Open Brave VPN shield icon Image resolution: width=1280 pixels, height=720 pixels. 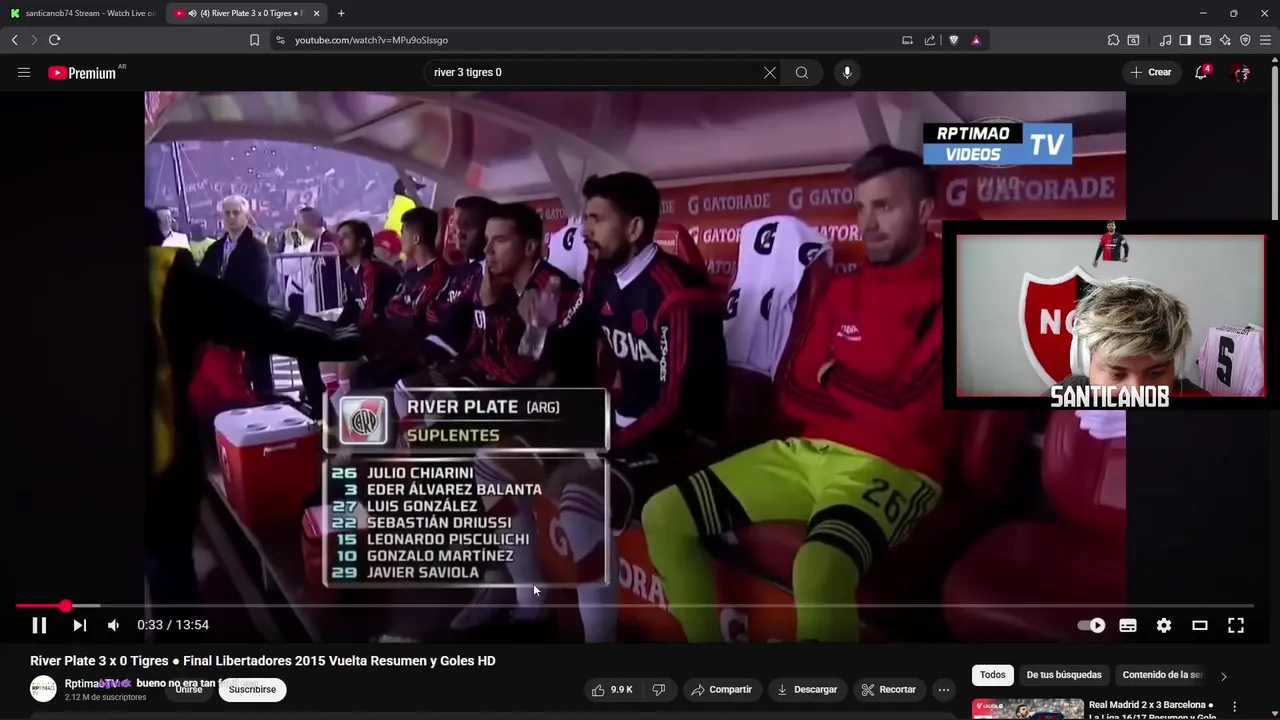[x=1245, y=40]
